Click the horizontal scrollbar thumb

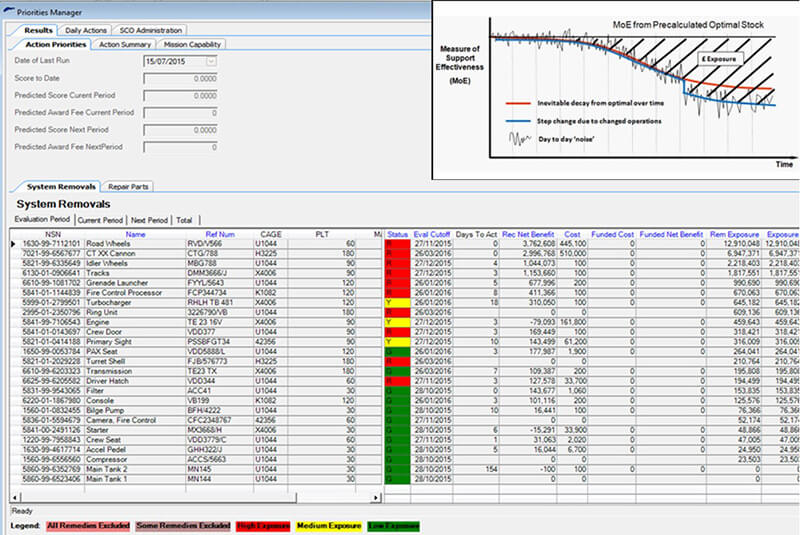158,497
